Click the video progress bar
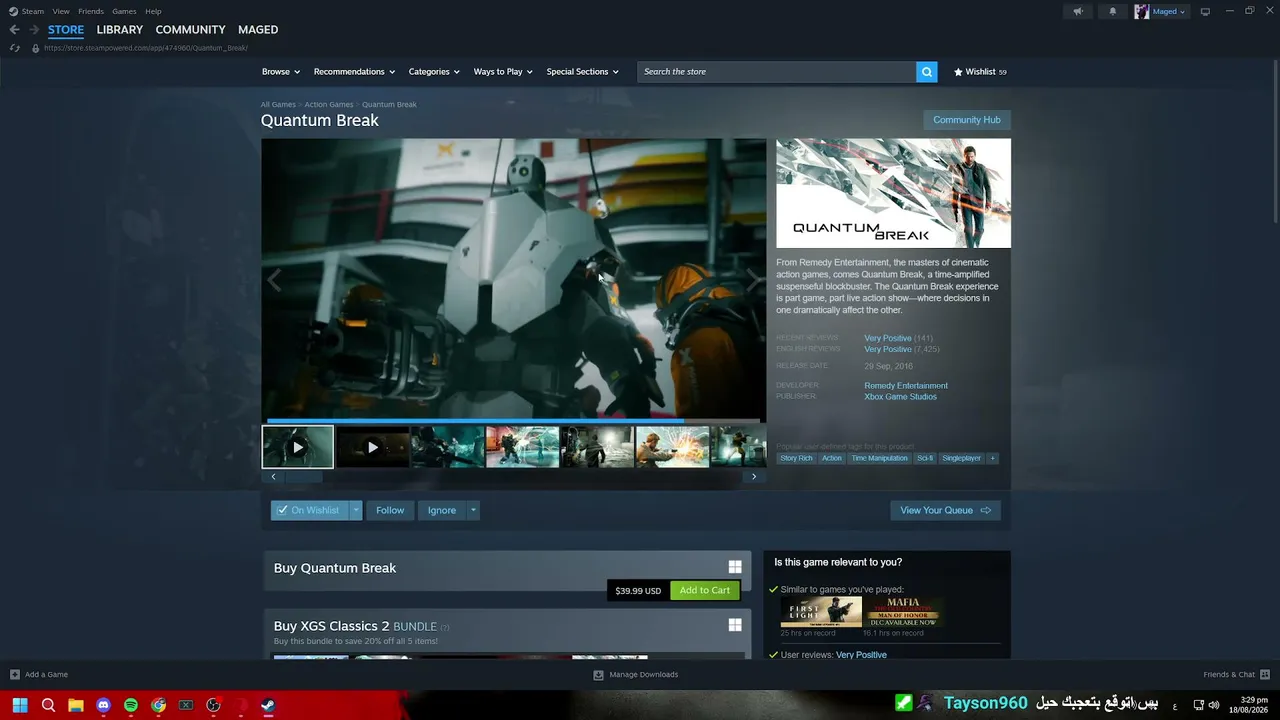 point(513,420)
